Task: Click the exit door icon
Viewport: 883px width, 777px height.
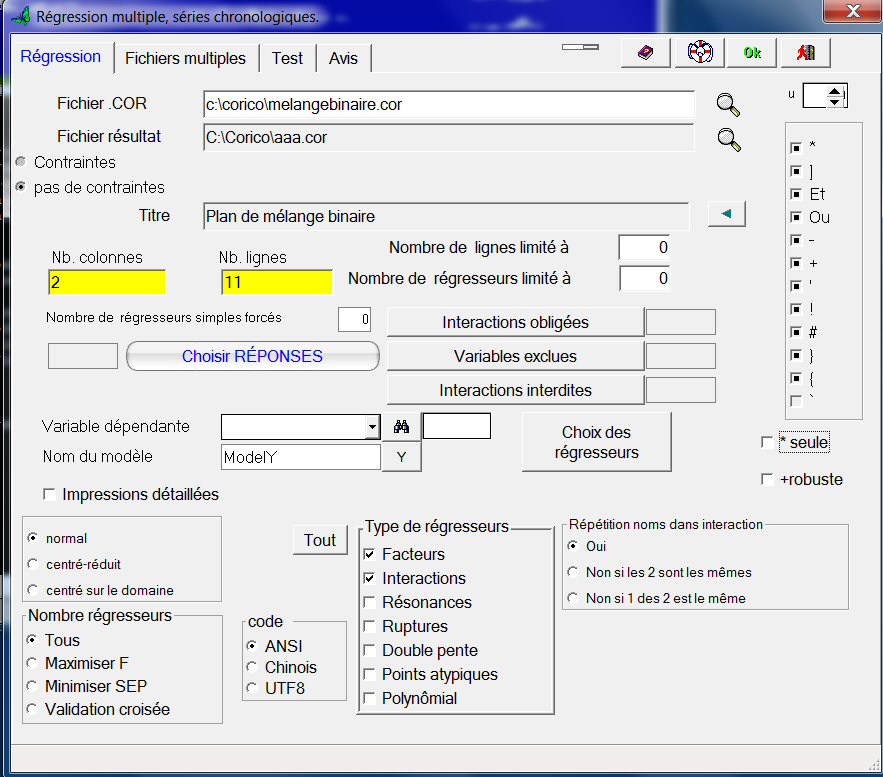Action: (x=806, y=53)
